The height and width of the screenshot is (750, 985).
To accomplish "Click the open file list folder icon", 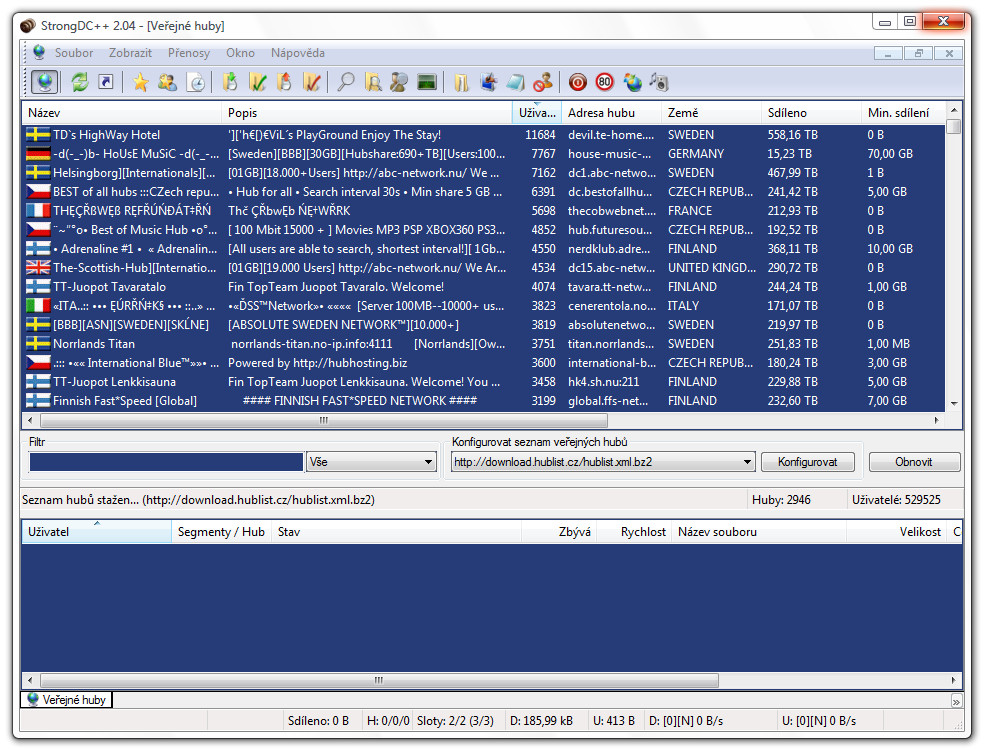I will [x=462, y=82].
